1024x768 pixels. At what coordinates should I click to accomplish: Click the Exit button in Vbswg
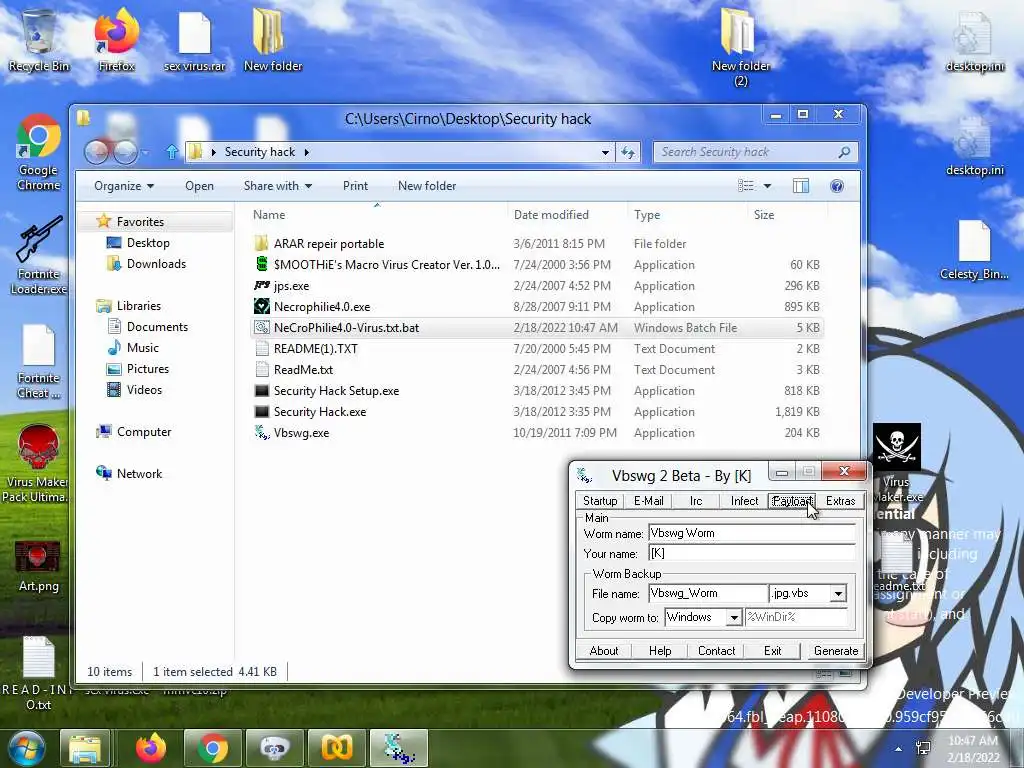(x=773, y=651)
